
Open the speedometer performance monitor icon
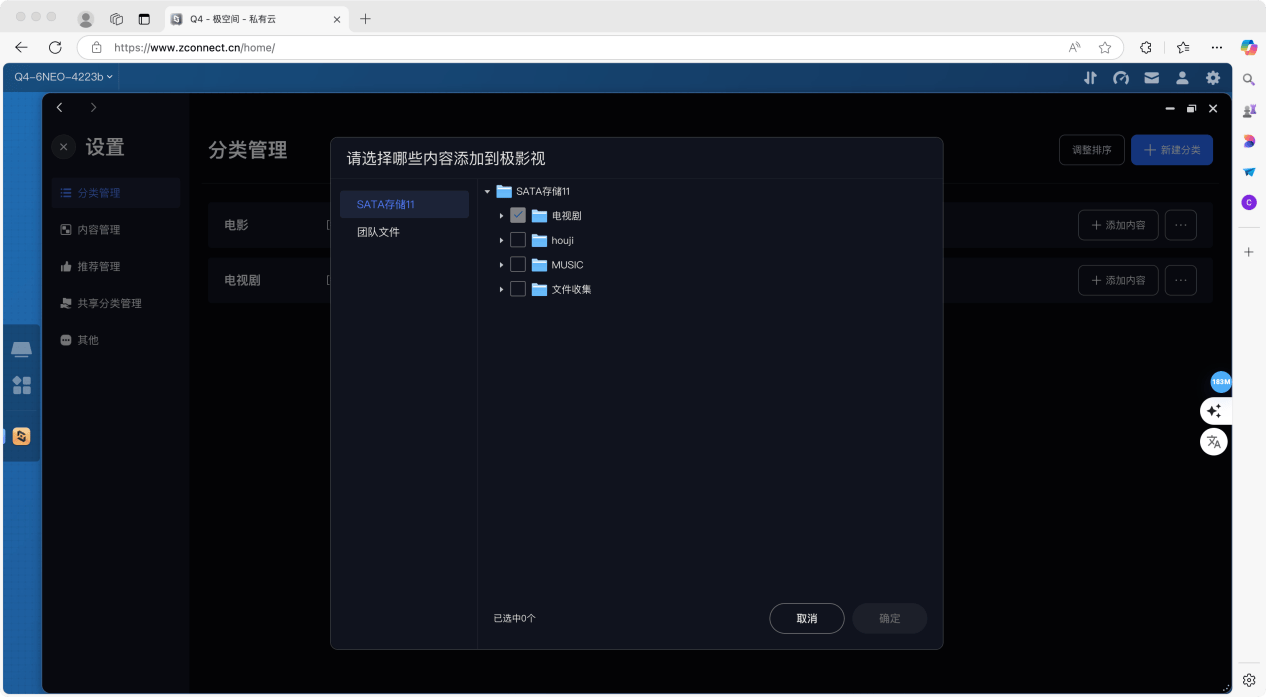click(1121, 77)
